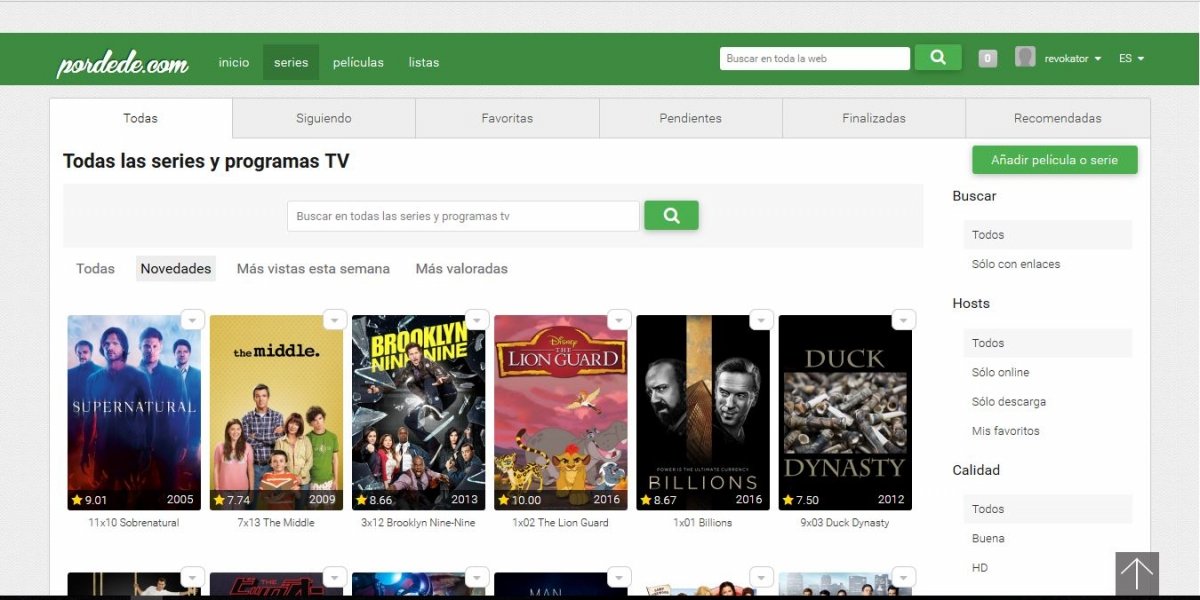Image resolution: width=1200 pixels, height=600 pixels.
Task: Click the pordede.com logo
Action: coord(122,64)
